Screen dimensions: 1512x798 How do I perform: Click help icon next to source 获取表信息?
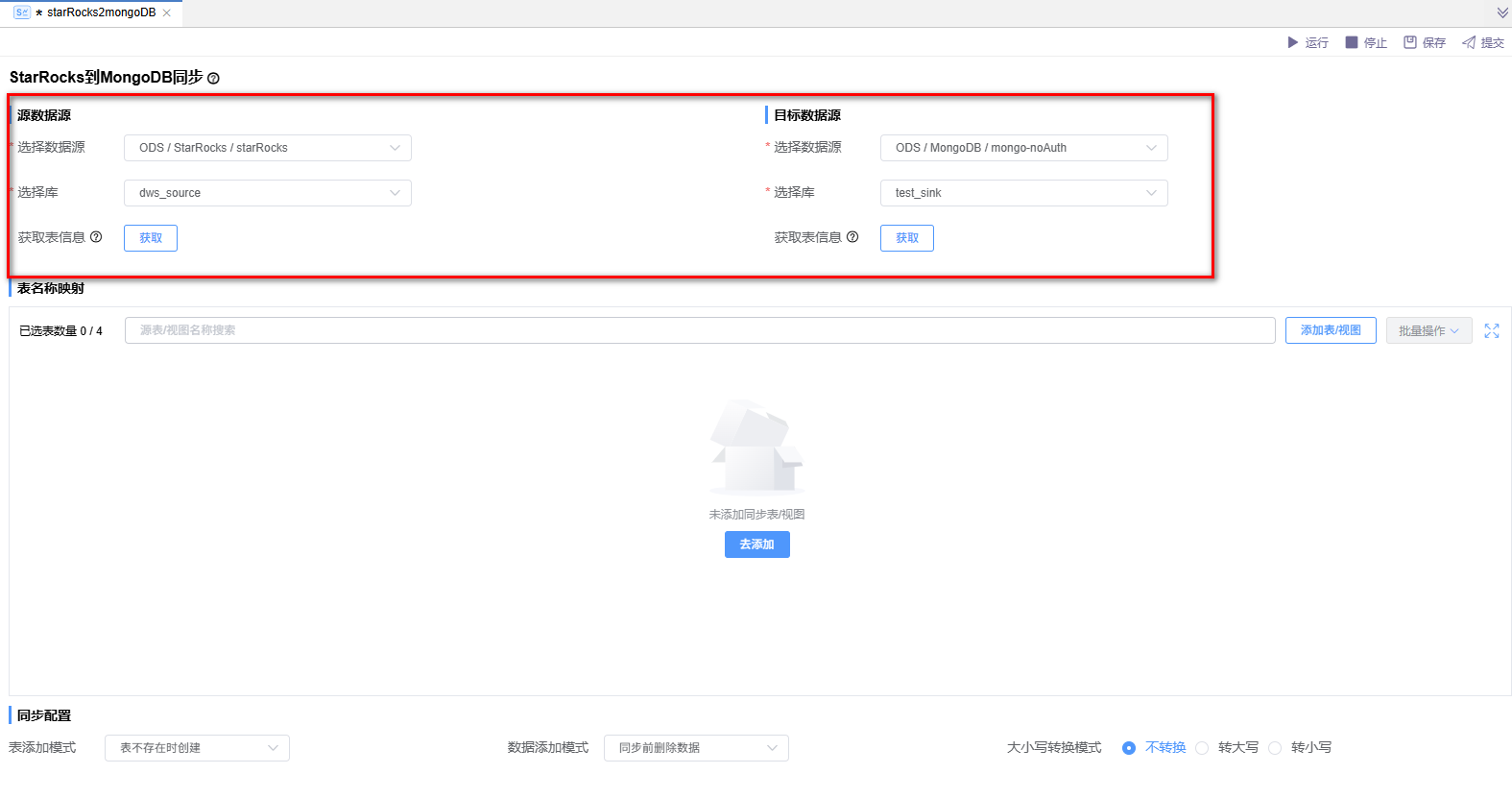click(x=96, y=237)
